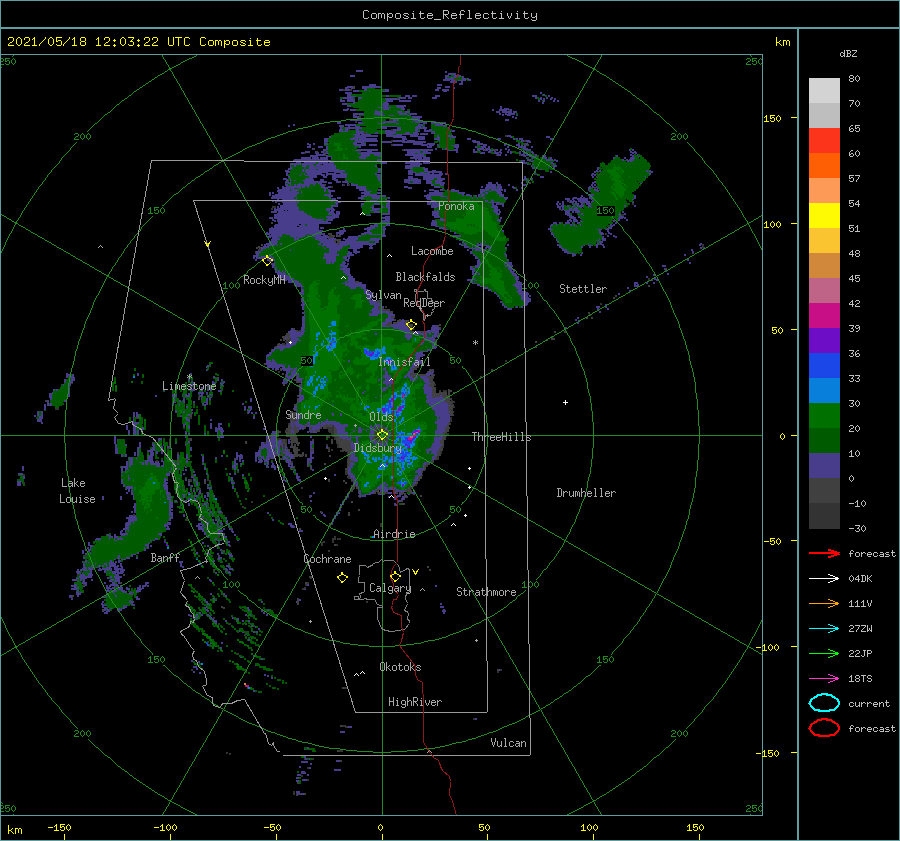The image size is (900, 841).
Task: Click yellow diamond marker south of RedDeer
Action: pos(411,325)
